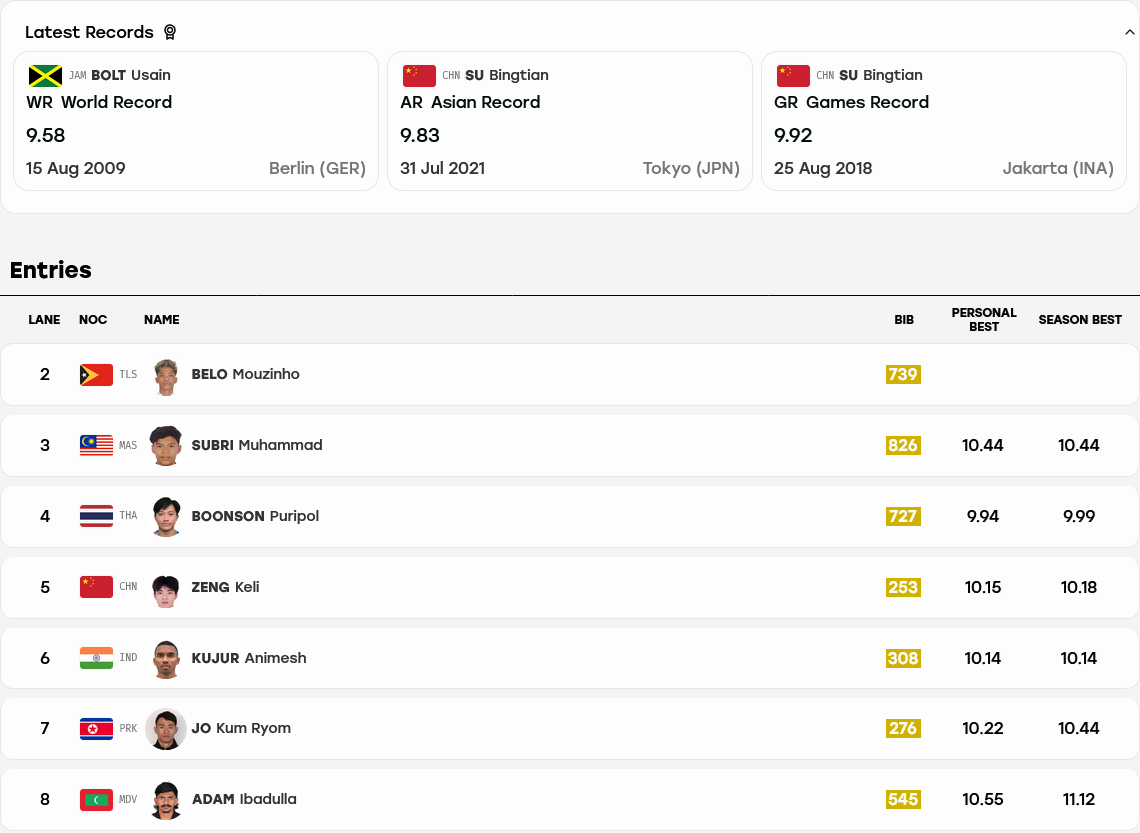Click JO Kum Ryom's profile photo
The width and height of the screenshot is (1140, 833).
click(x=166, y=729)
